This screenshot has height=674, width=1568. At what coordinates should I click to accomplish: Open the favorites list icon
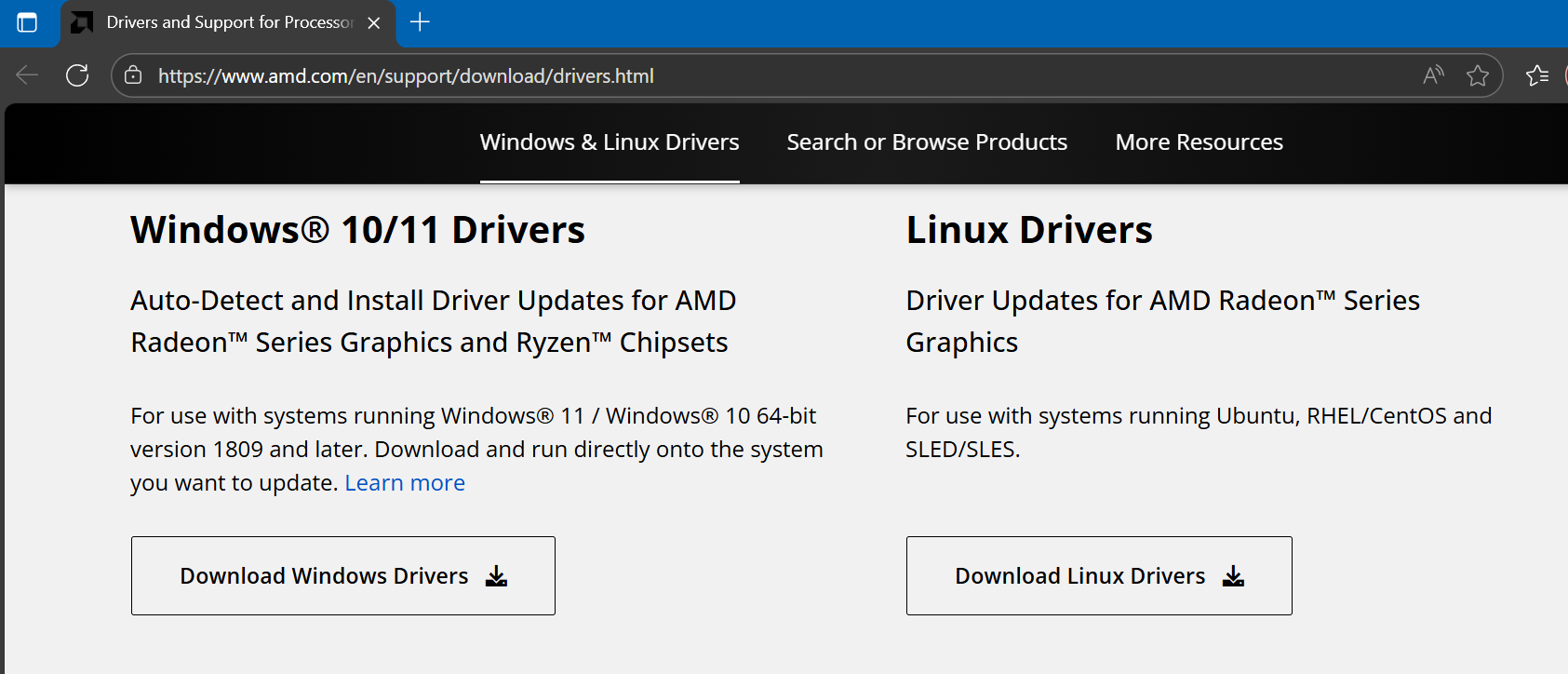click(x=1537, y=75)
